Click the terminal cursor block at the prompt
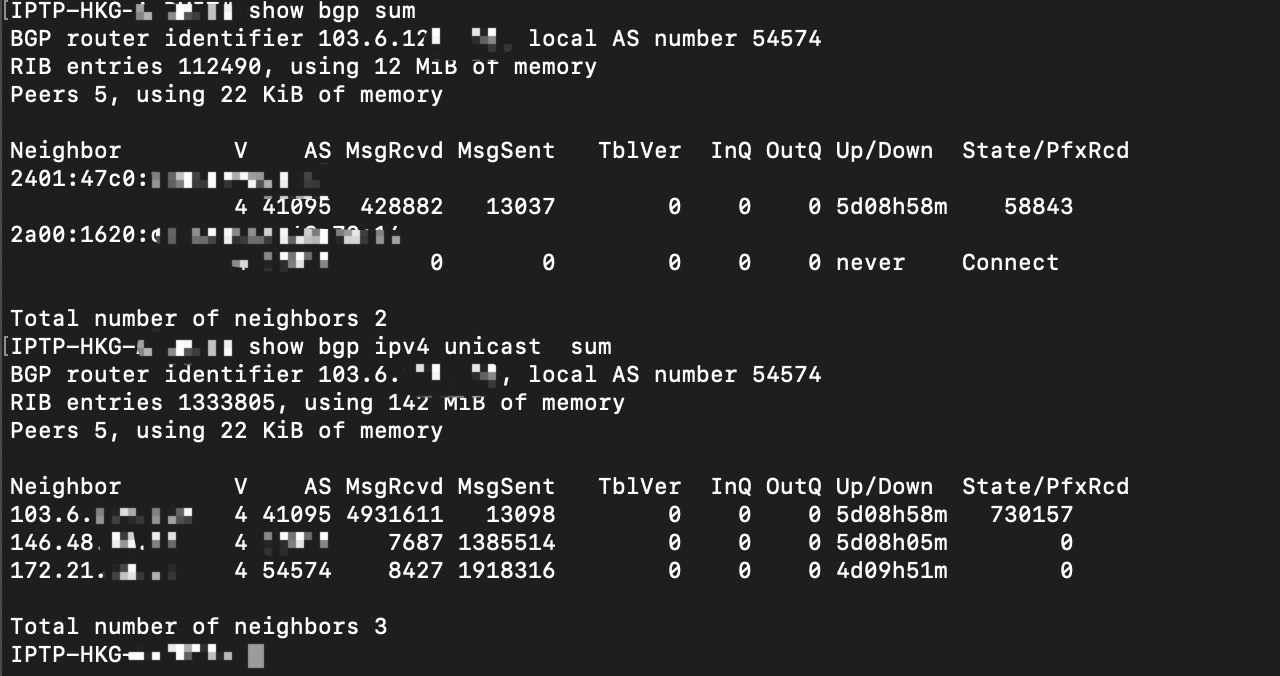The height and width of the screenshot is (676, 1280). point(256,656)
